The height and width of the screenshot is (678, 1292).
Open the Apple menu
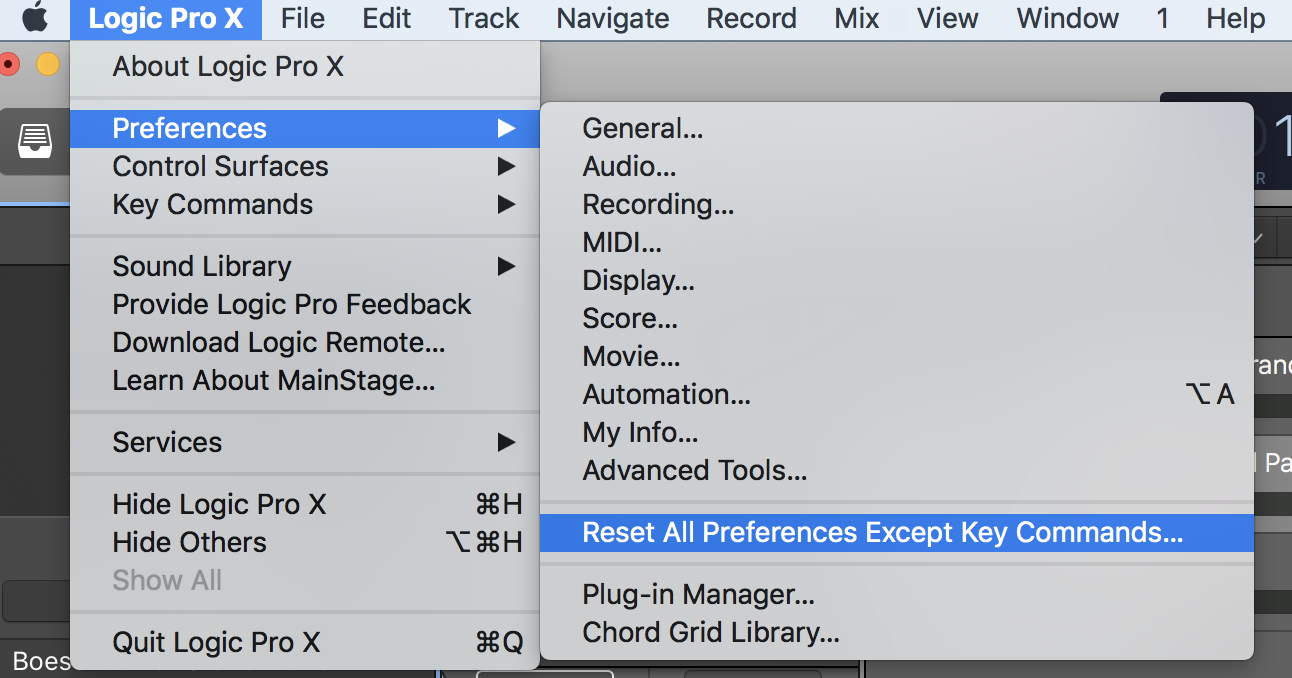coord(35,17)
